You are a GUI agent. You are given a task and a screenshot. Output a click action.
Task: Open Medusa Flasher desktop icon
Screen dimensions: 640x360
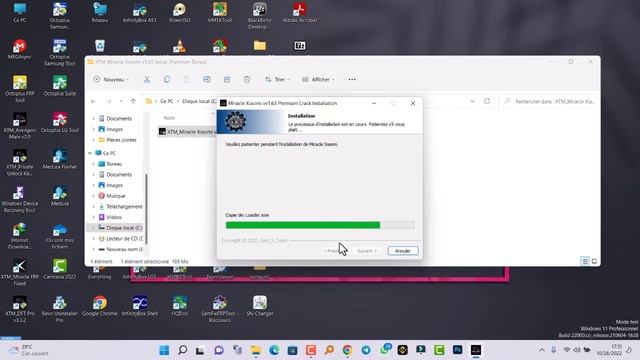point(60,159)
